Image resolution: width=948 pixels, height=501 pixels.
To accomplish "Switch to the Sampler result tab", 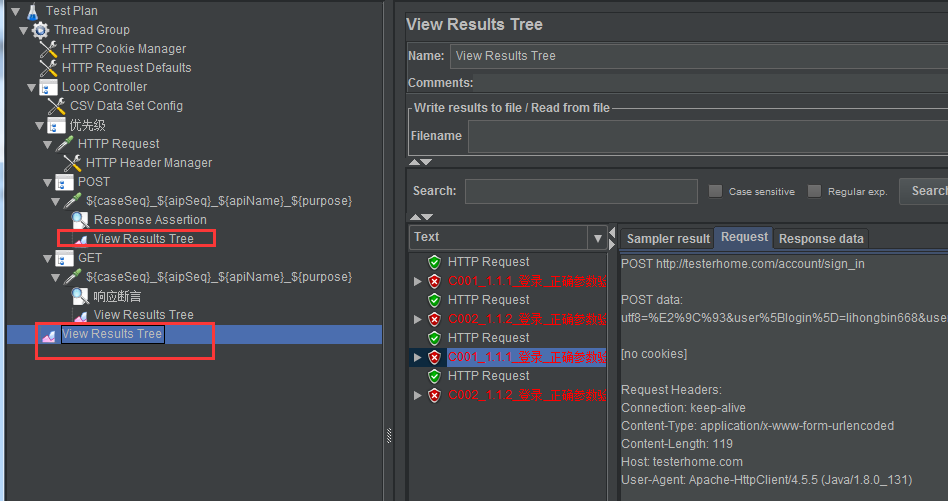I will click(667, 238).
